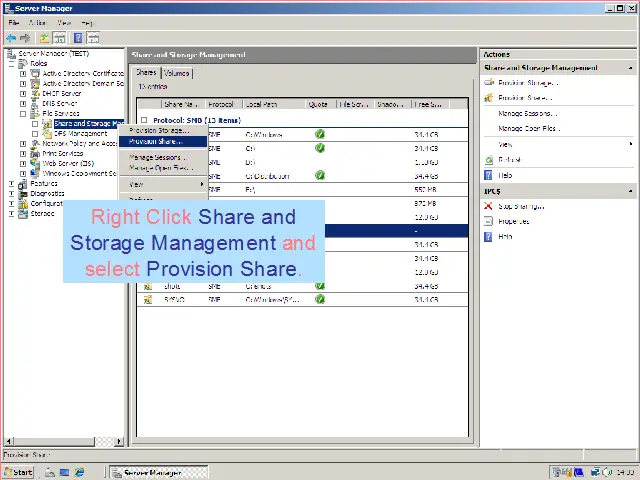Sort by the Protocol column header

[x=224, y=104]
